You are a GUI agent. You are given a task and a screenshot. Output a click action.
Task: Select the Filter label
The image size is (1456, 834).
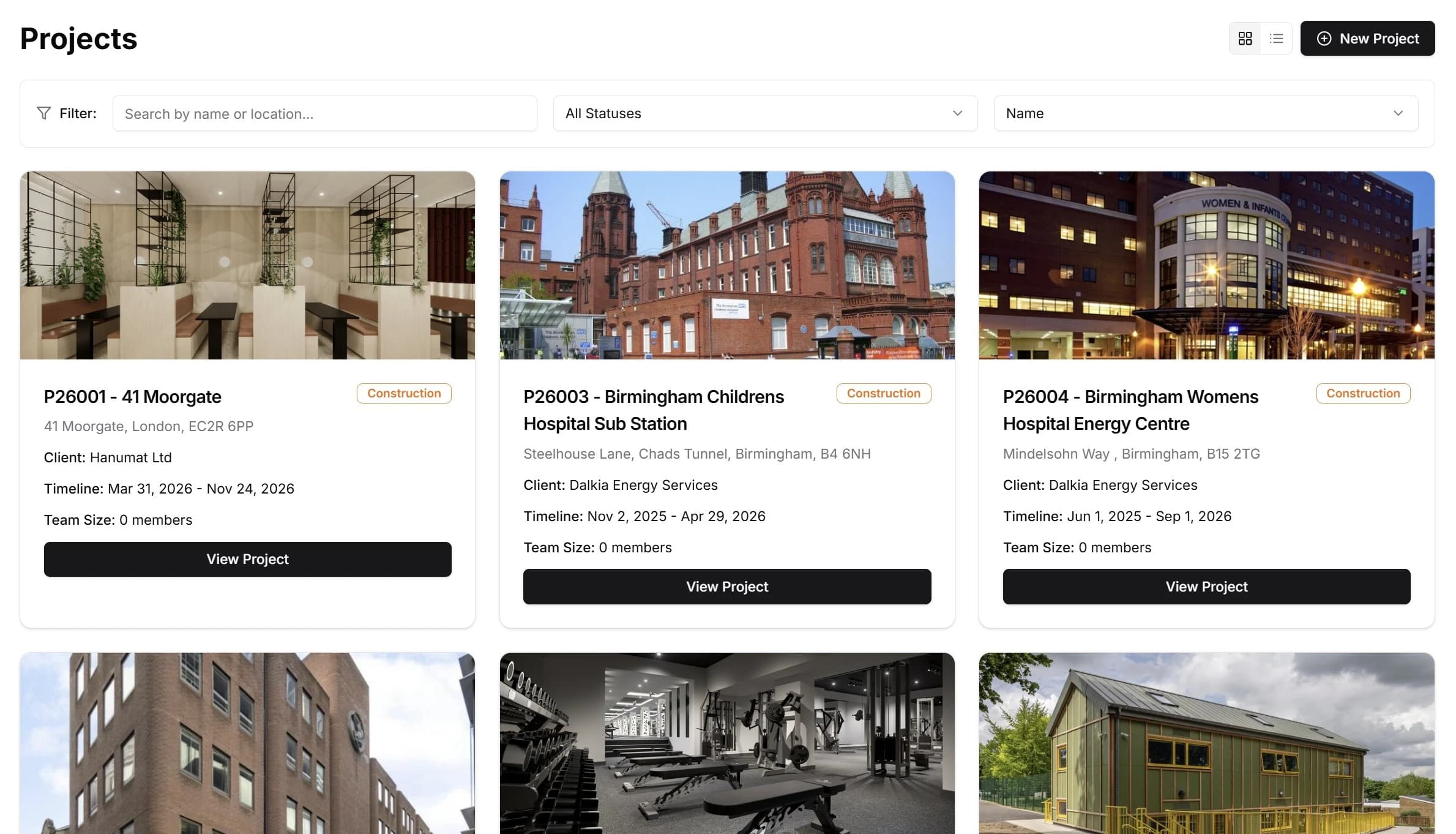click(x=77, y=113)
